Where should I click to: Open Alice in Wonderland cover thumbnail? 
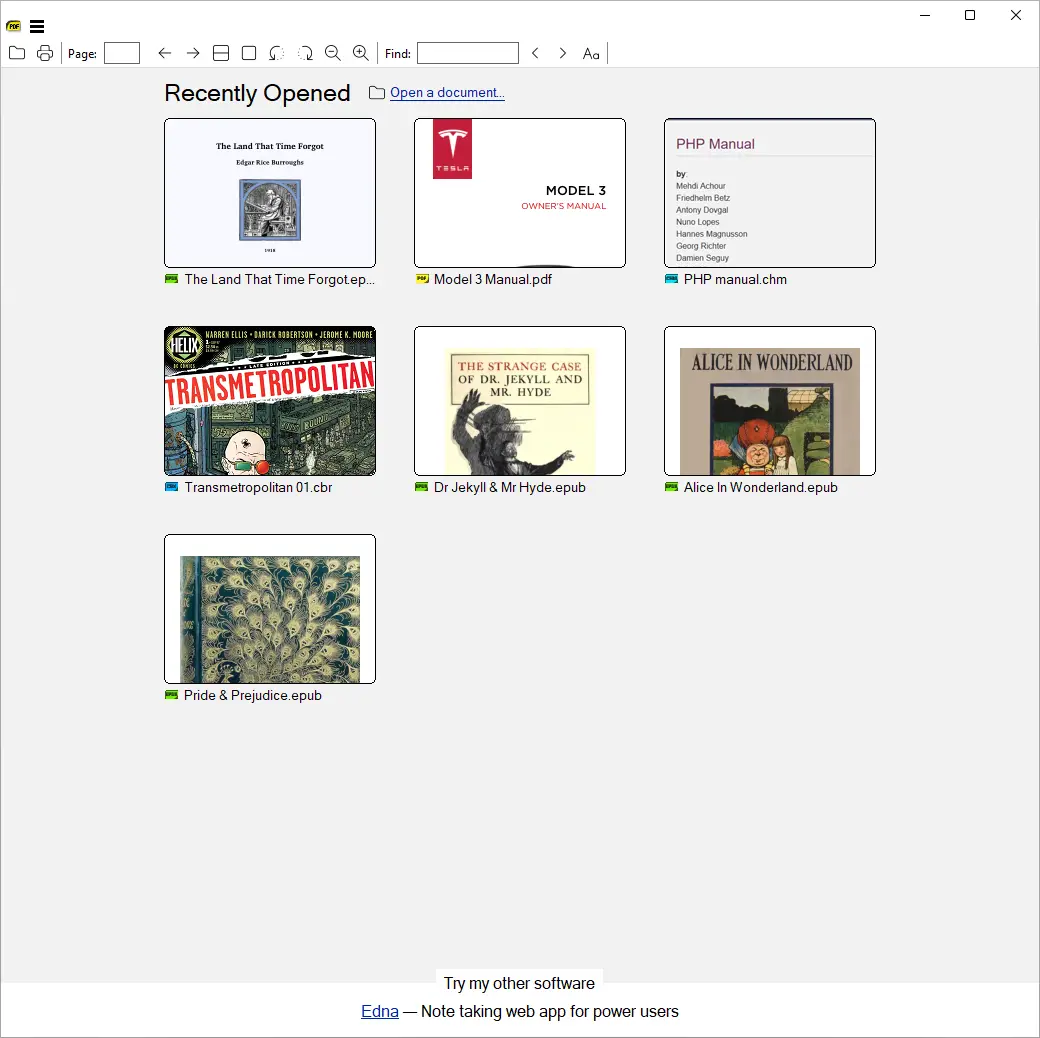click(770, 401)
